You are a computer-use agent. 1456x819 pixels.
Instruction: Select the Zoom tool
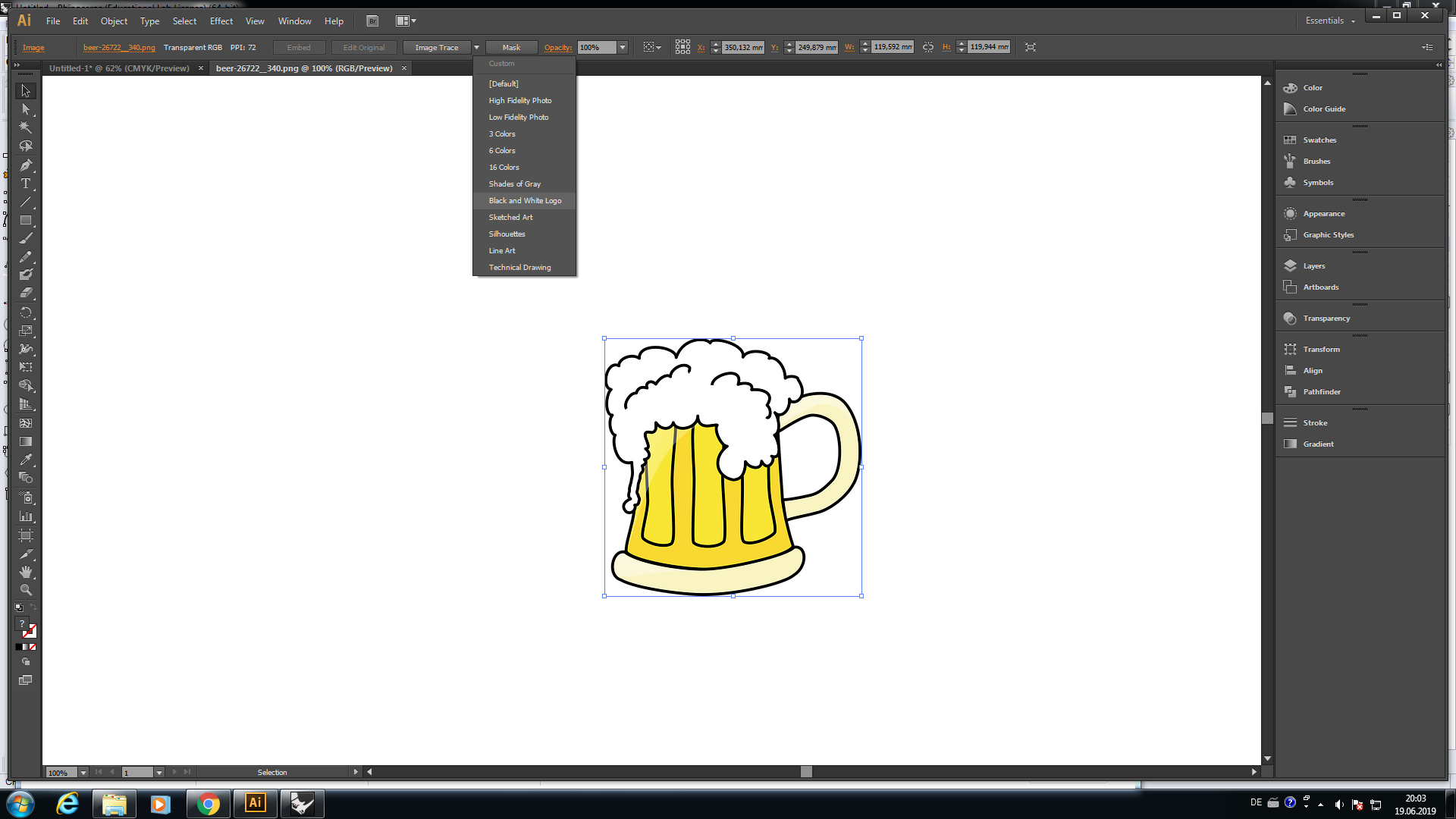[25, 590]
